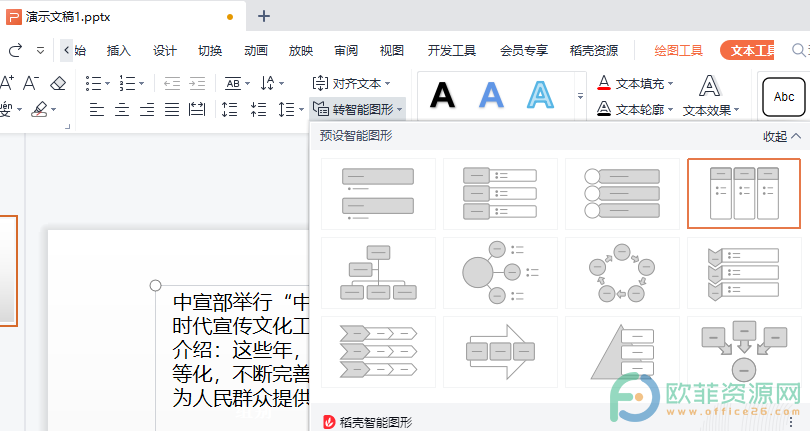Open the 插入 ribbon tab
Image resolution: width=810 pixels, height=431 pixels.
tap(118, 51)
